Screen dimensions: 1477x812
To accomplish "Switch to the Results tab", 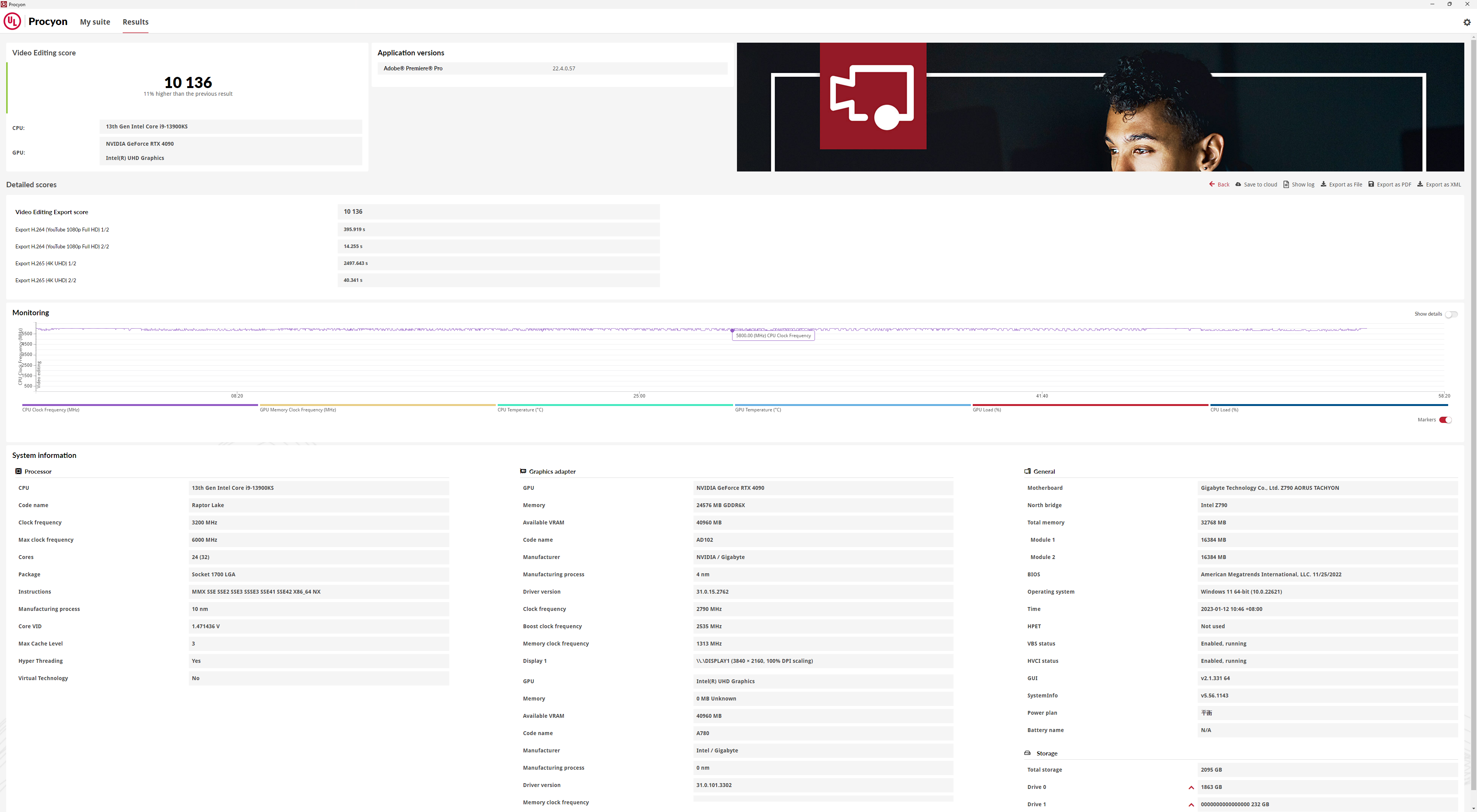I will (x=135, y=22).
